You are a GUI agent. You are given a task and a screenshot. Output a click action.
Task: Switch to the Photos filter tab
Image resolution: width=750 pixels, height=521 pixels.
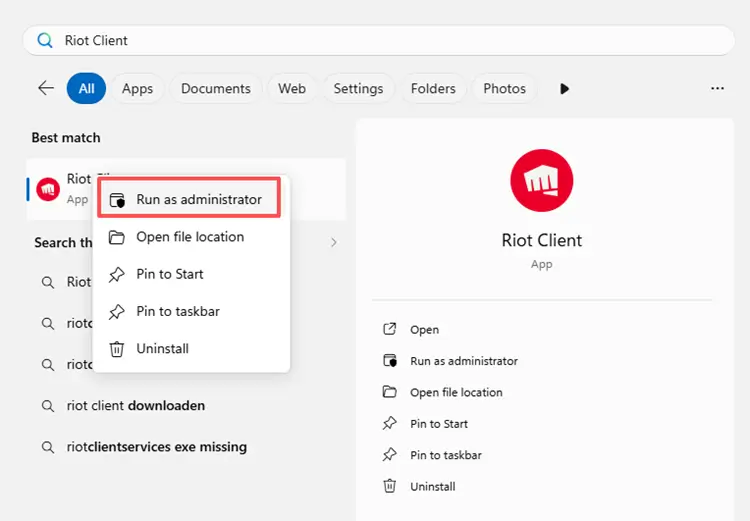point(504,89)
